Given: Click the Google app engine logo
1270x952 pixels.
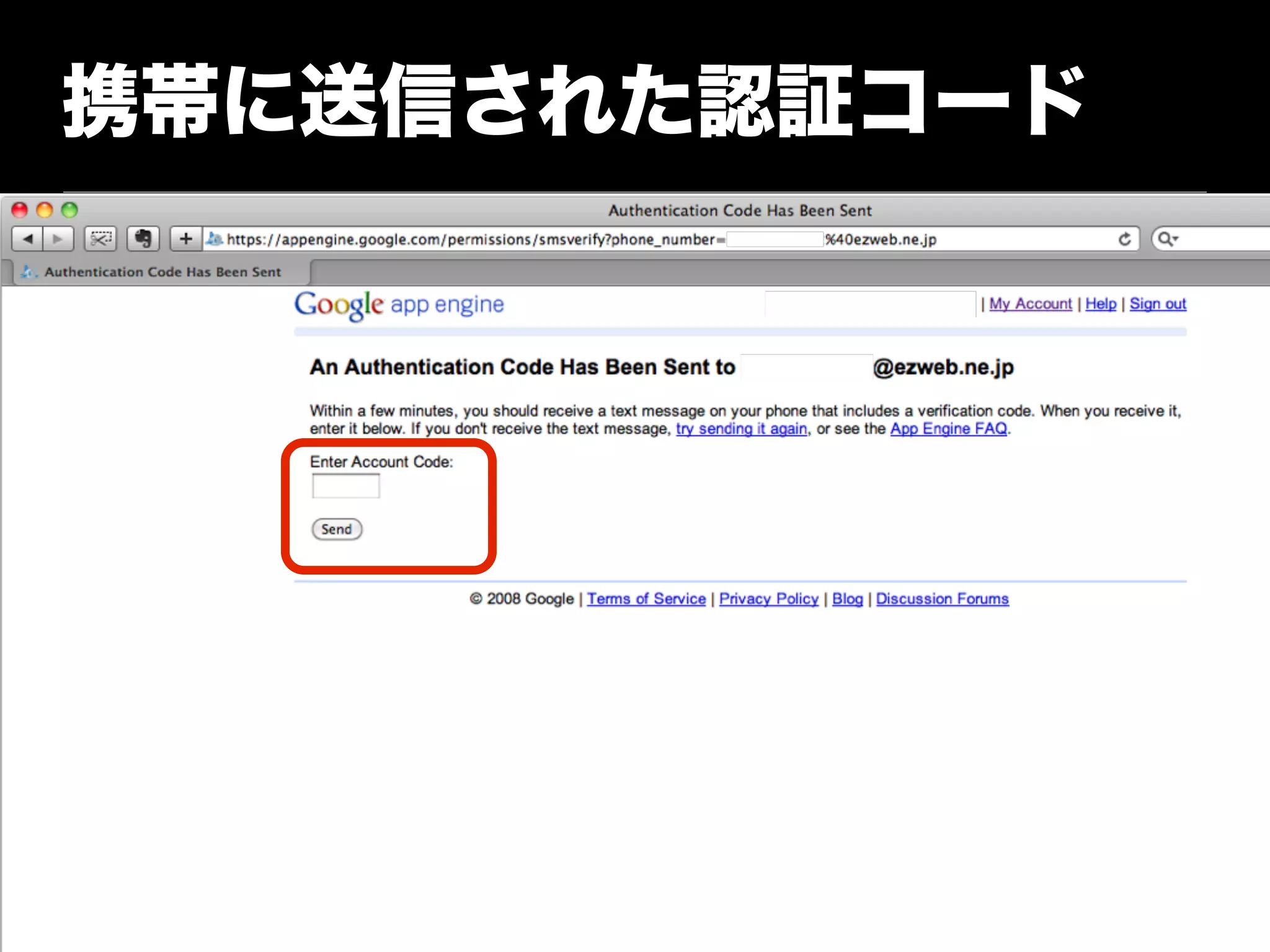Looking at the screenshot, I should (399, 305).
